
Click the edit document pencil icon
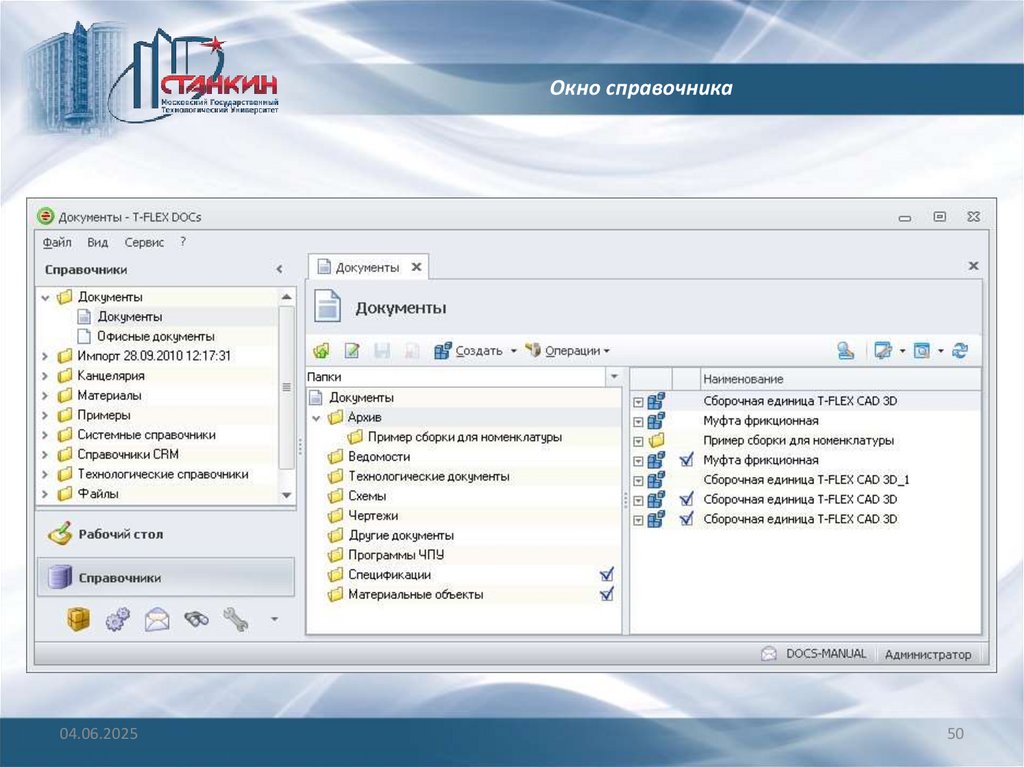352,351
